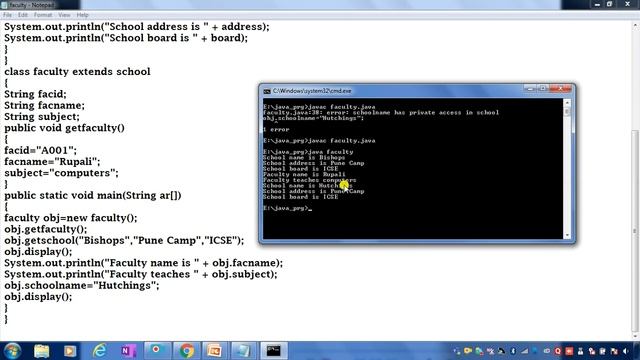This screenshot has width=640, height=360.
Task: Click the line 'public void getfaculty()'
Action: (64, 128)
